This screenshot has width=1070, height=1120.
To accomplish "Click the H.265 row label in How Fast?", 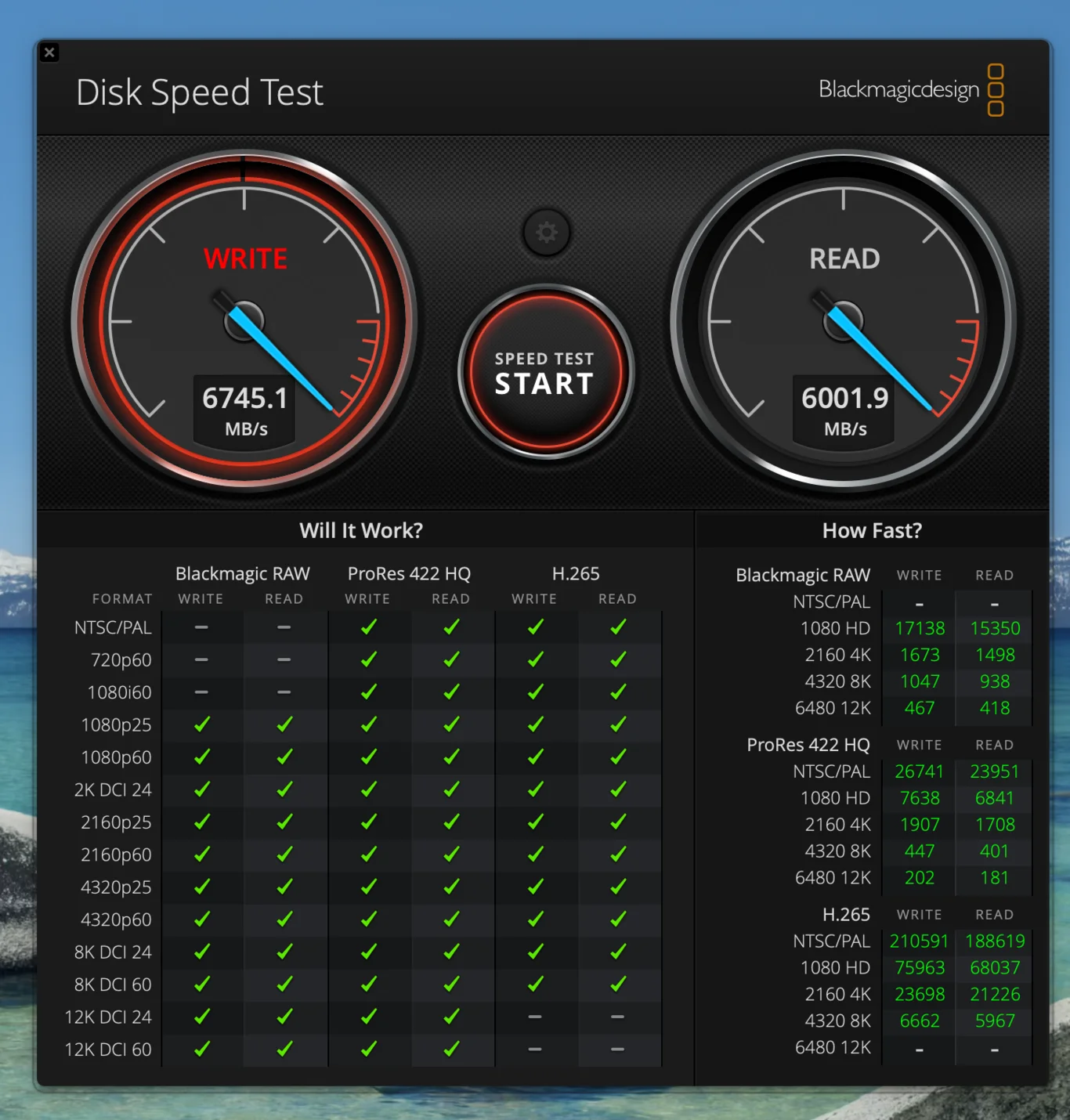I will coord(847,914).
